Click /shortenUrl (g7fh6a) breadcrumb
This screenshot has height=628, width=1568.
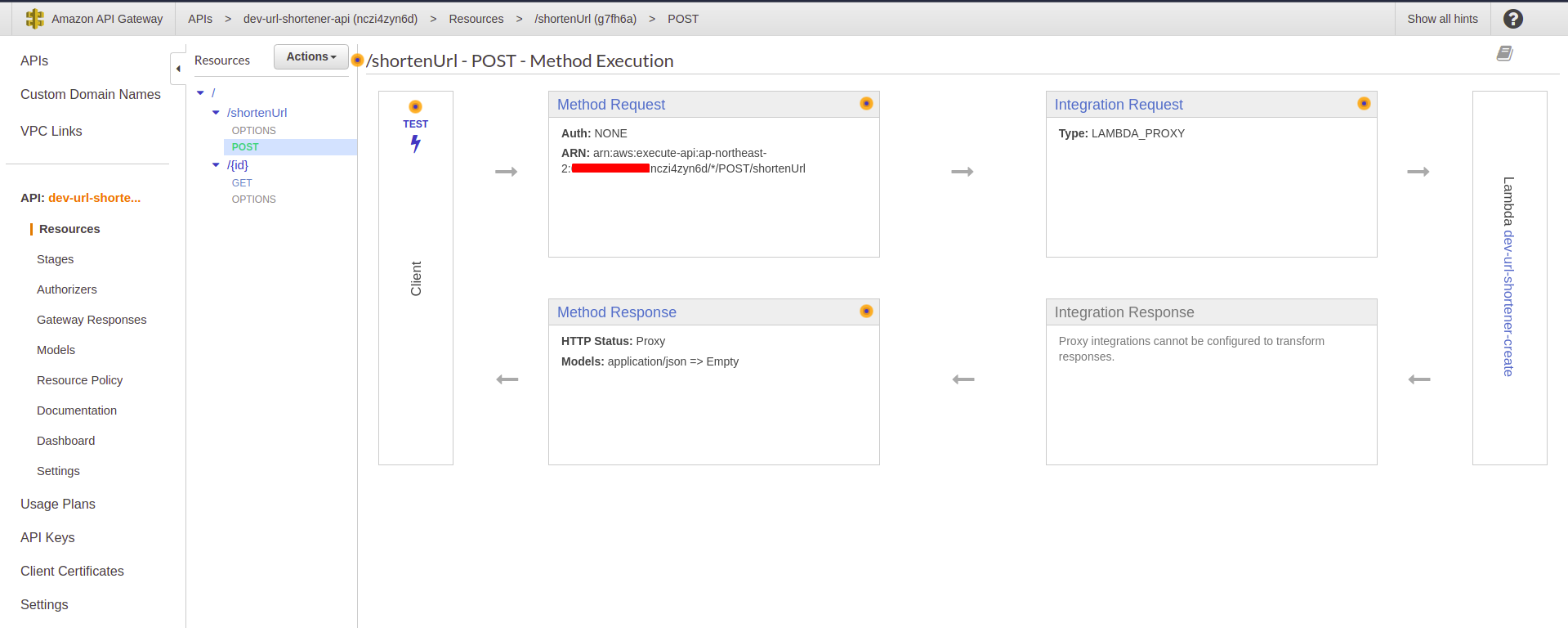[x=586, y=19]
